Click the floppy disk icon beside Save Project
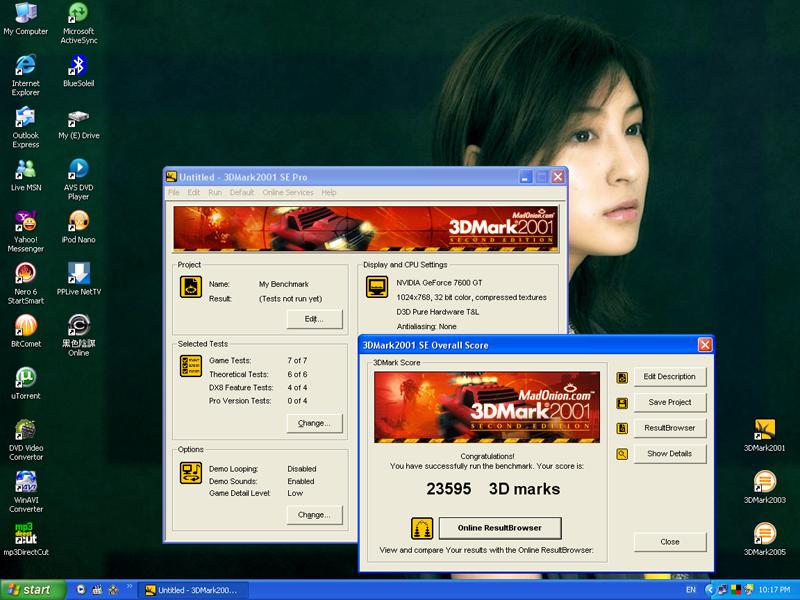 tap(622, 403)
